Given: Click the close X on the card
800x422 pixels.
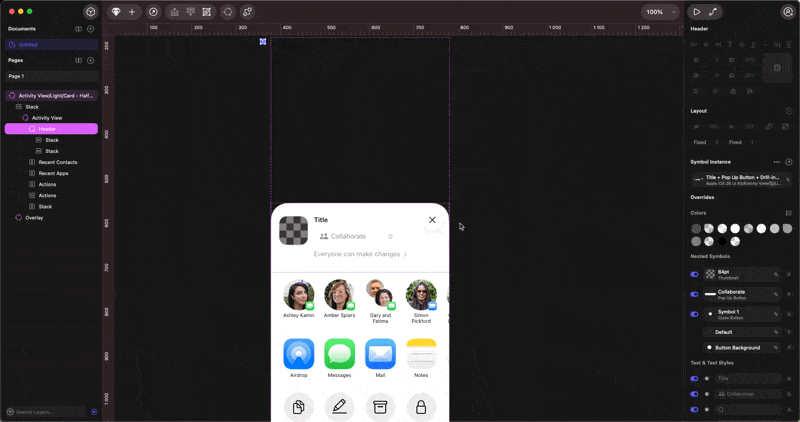Looking at the screenshot, I should pyautogui.click(x=432, y=220).
